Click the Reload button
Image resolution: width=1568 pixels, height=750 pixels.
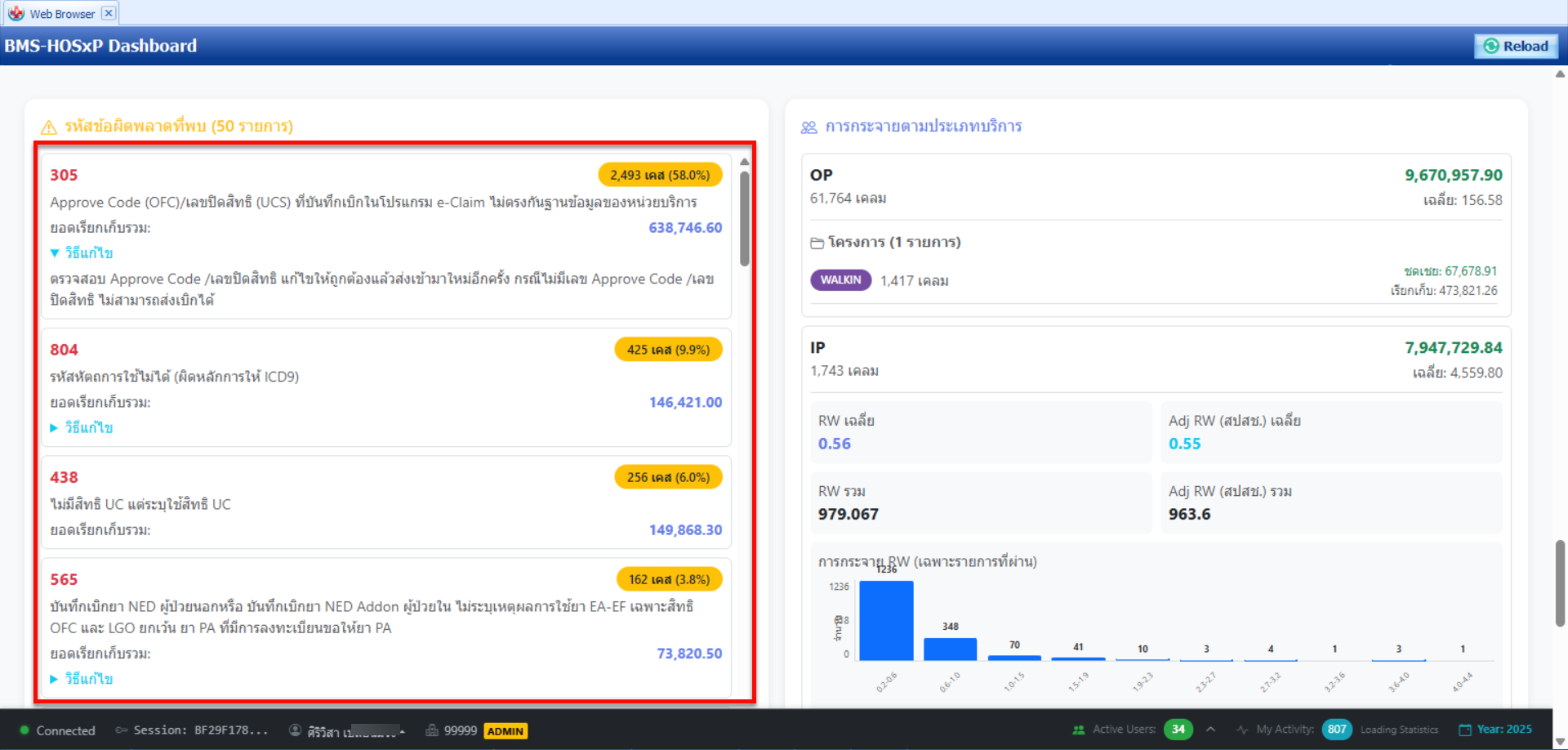[1516, 47]
